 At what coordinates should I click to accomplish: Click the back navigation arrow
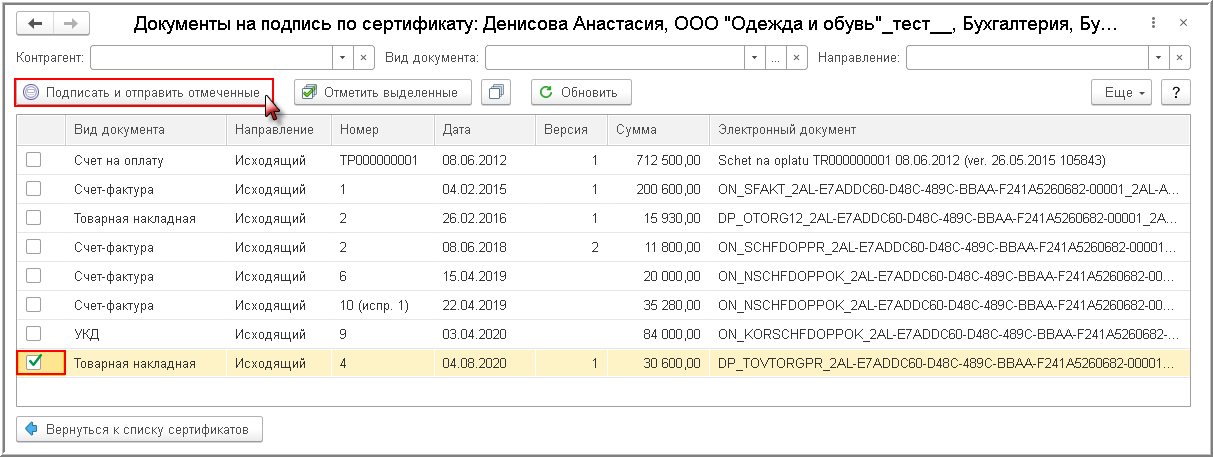[x=36, y=23]
